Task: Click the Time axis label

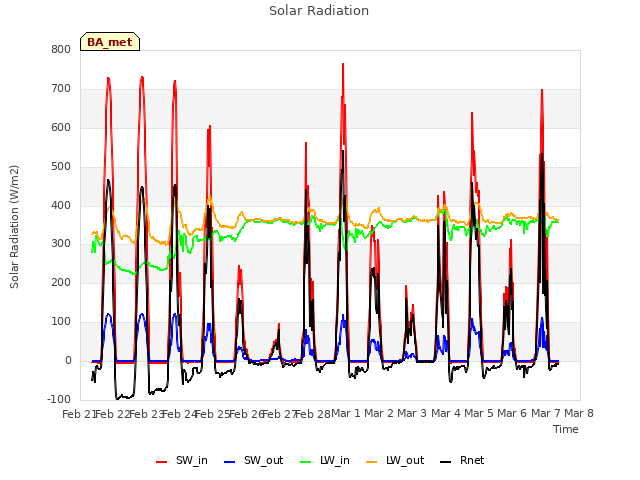Action: pos(566,429)
